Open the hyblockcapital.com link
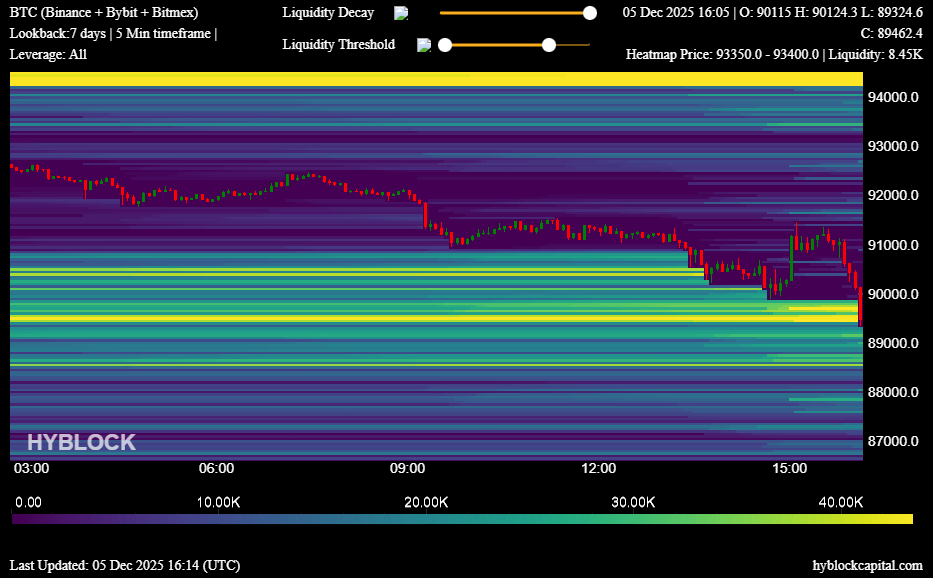 click(867, 565)
